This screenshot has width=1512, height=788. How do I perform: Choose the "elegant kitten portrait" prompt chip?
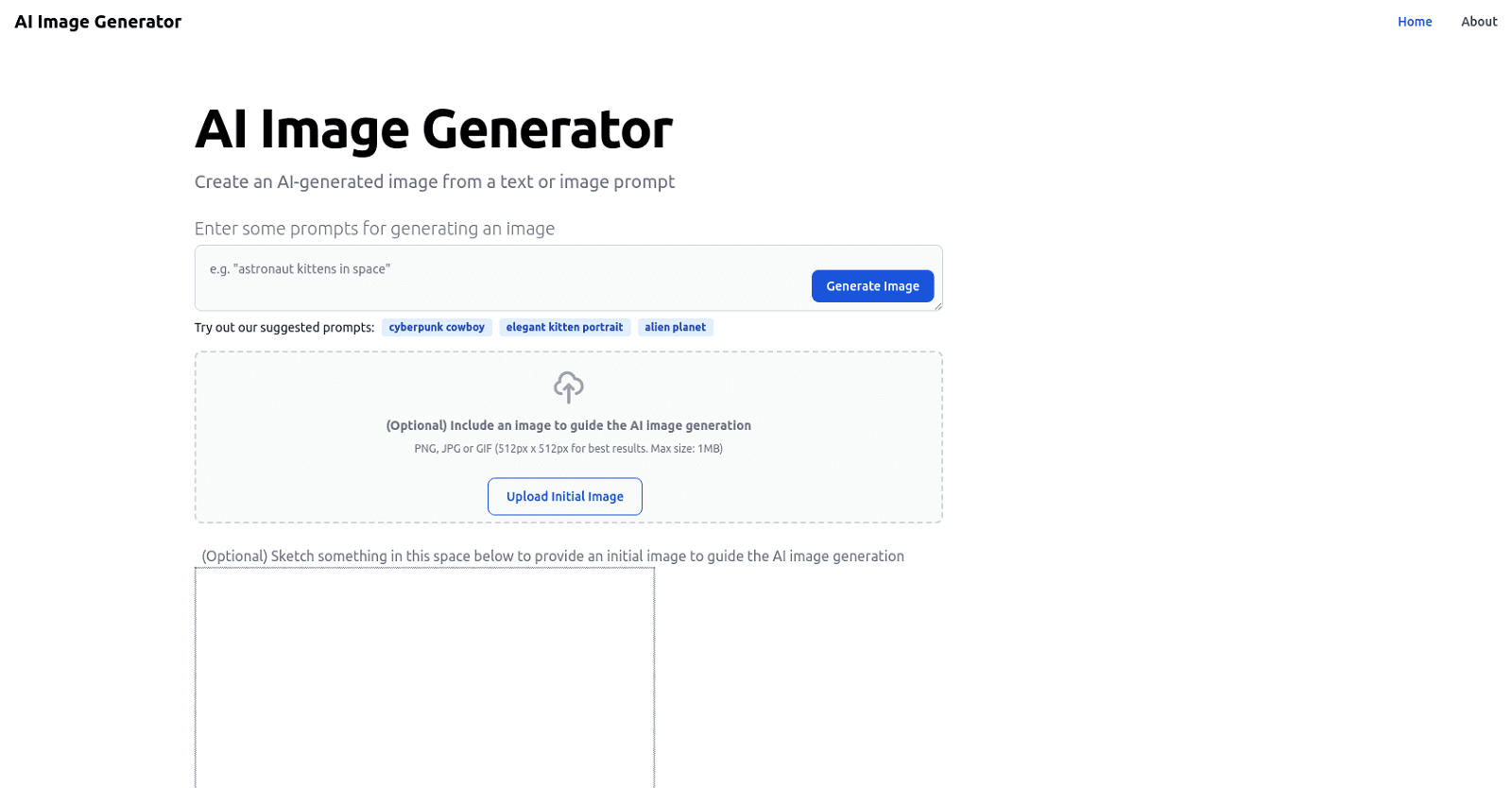[564, 327]
